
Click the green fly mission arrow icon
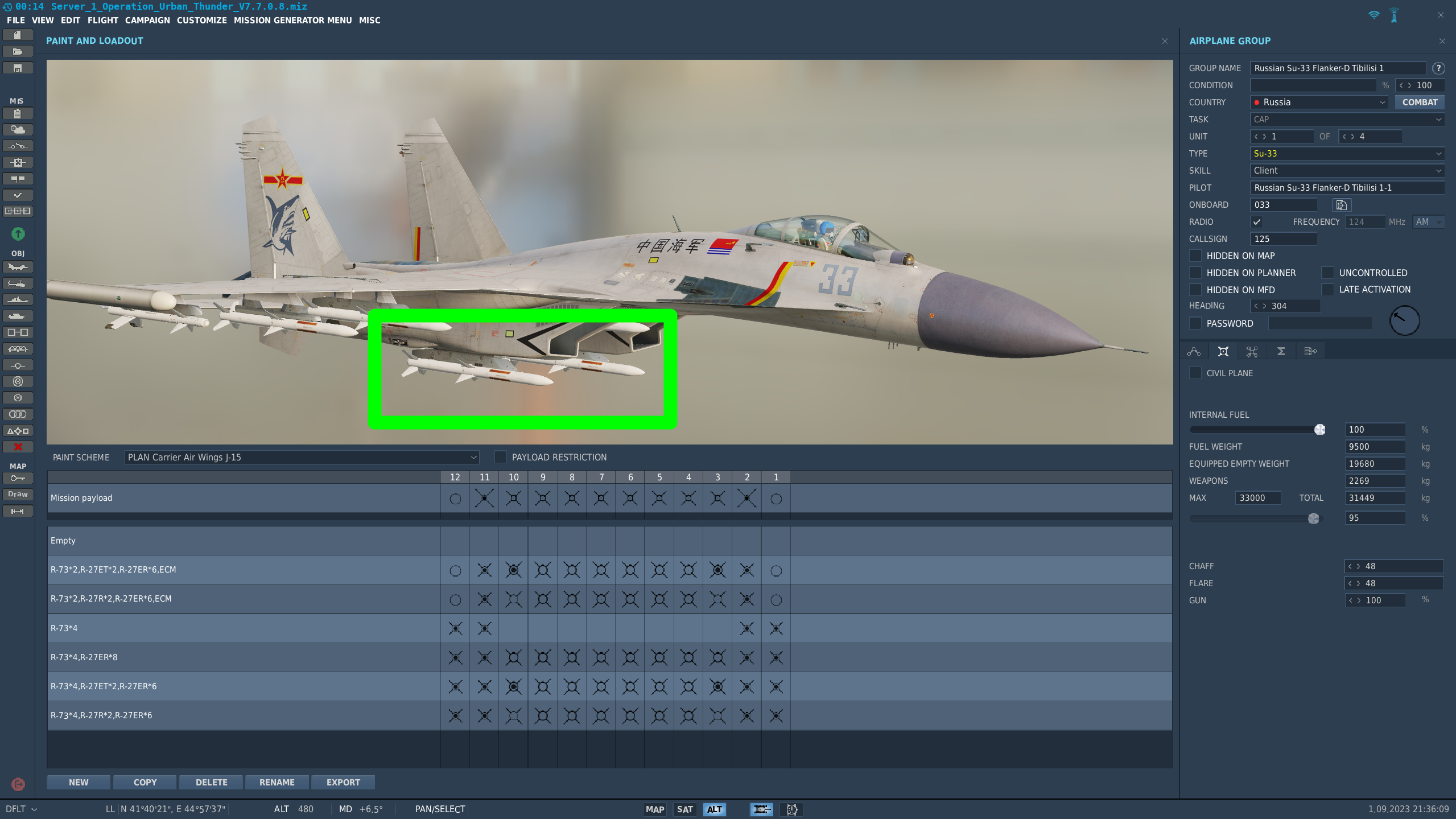tap(18, 233)
